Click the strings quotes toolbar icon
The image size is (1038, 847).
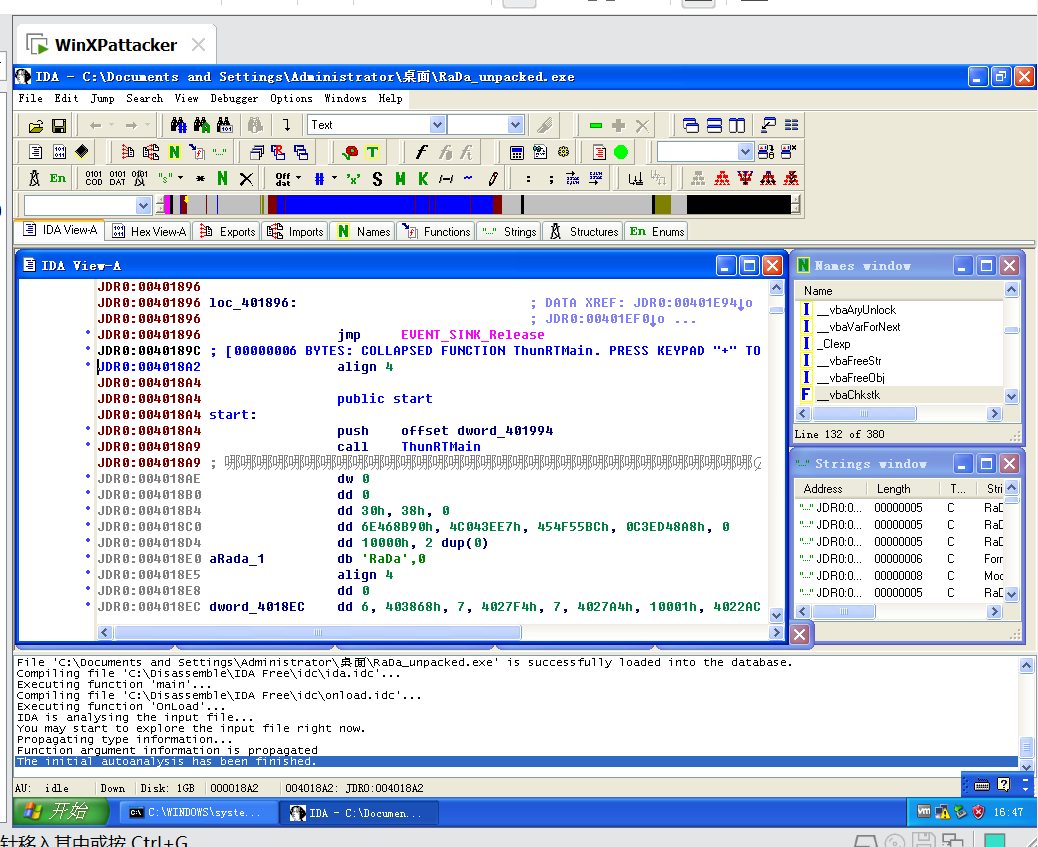point(219,152)
